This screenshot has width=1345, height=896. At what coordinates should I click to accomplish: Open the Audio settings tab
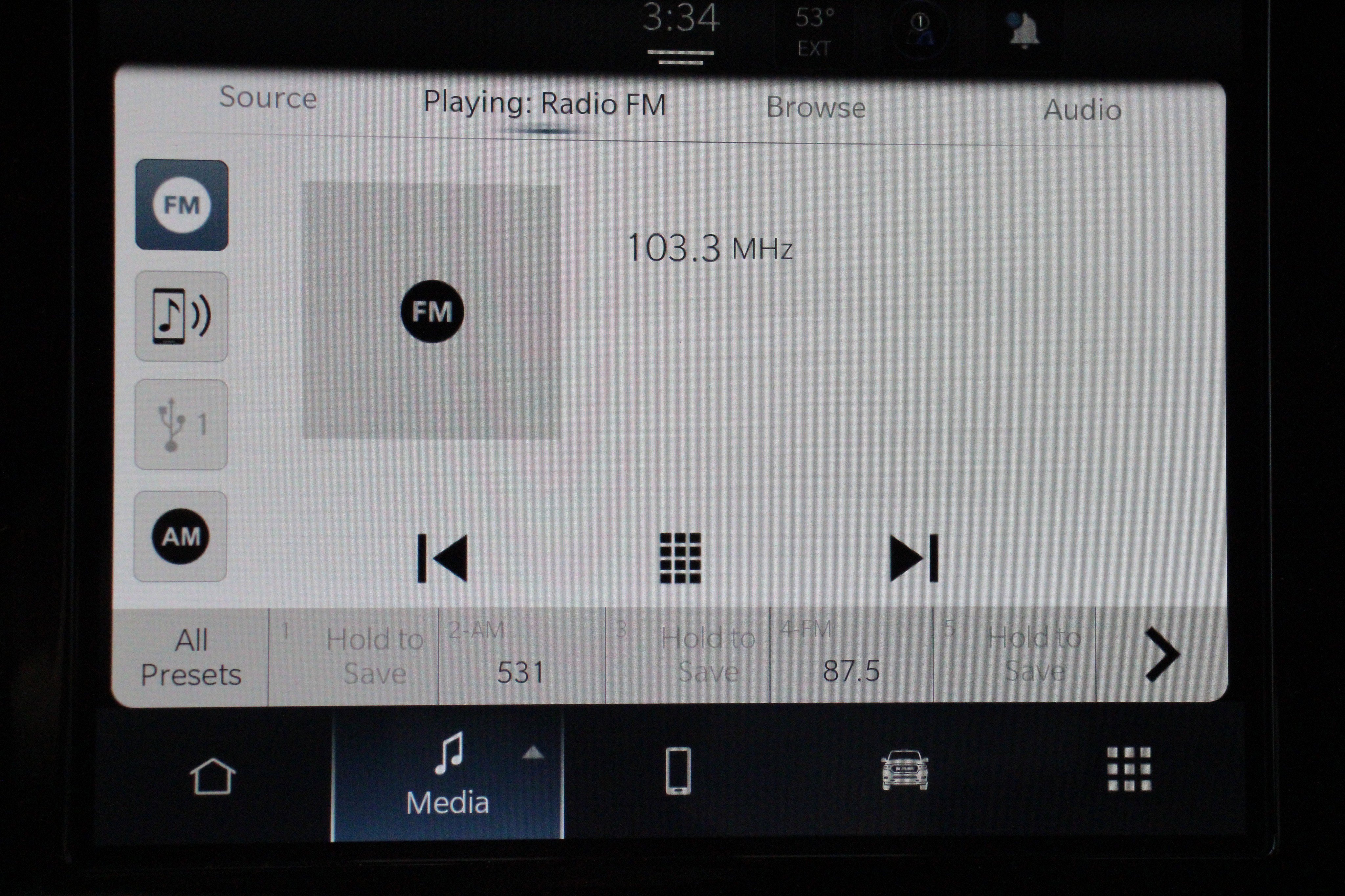click(x=1082, y=110)
